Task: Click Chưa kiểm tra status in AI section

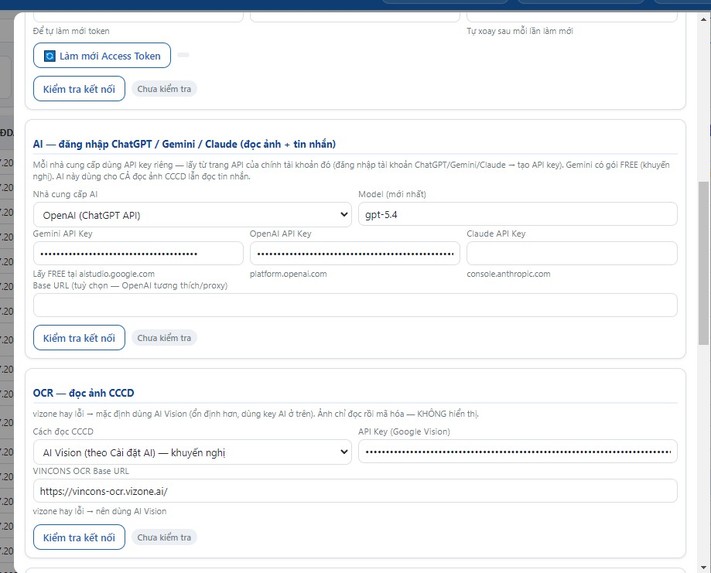Action: click(164, 338)
